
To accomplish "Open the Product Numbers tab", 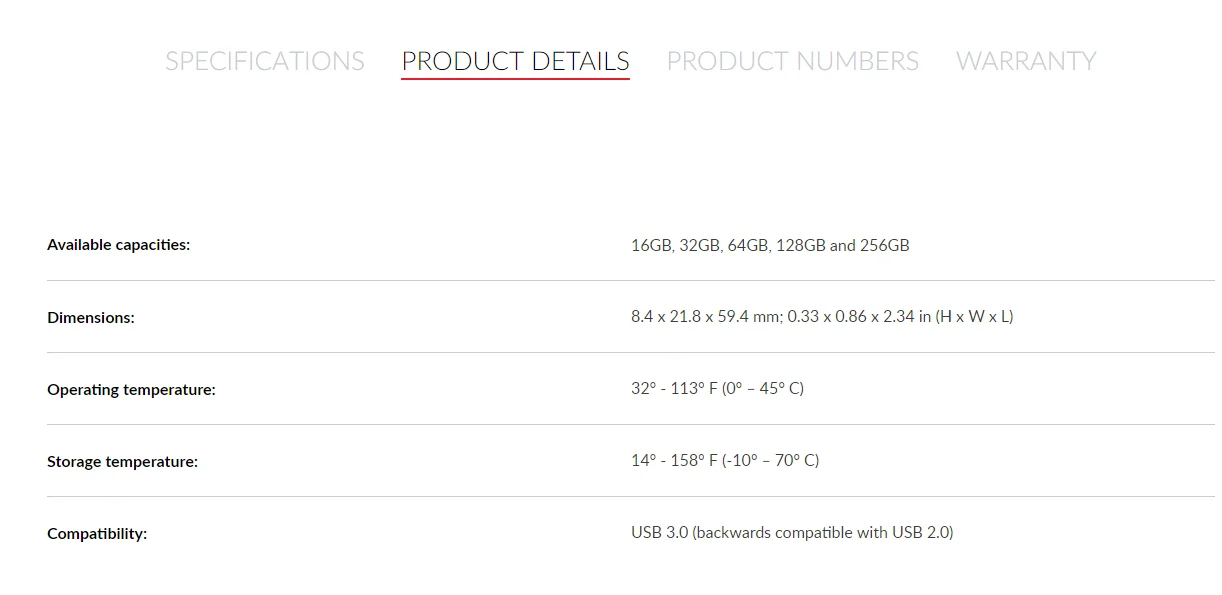I will point(792,61).
